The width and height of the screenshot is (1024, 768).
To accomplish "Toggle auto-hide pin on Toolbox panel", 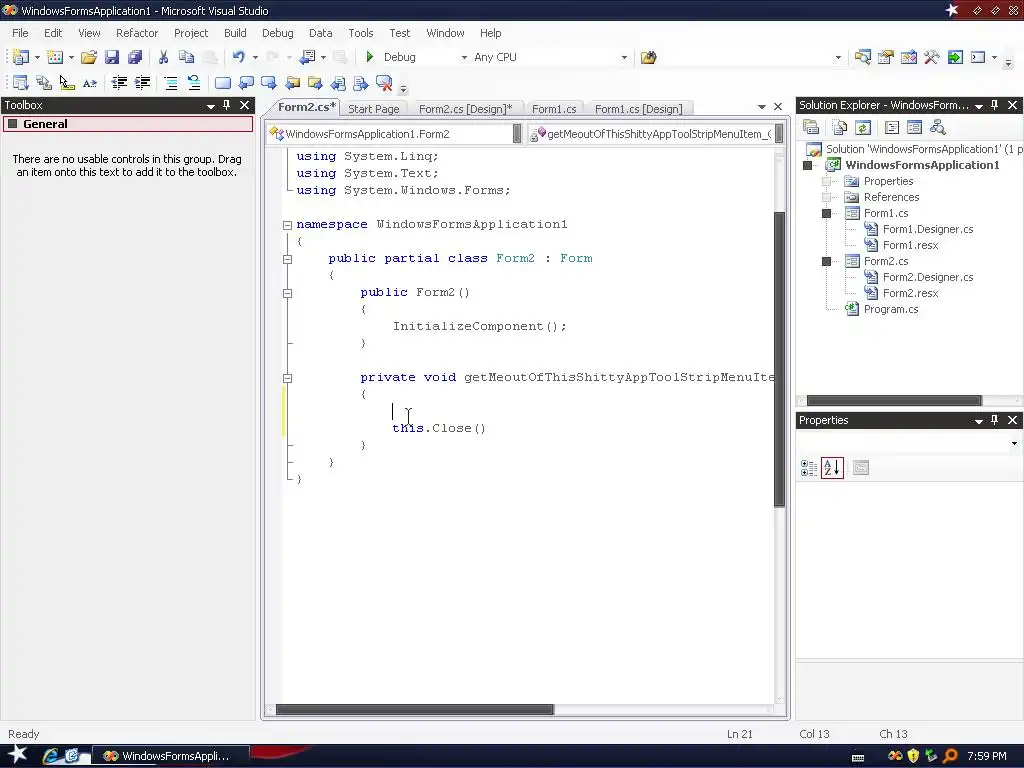I will (227, 105).
